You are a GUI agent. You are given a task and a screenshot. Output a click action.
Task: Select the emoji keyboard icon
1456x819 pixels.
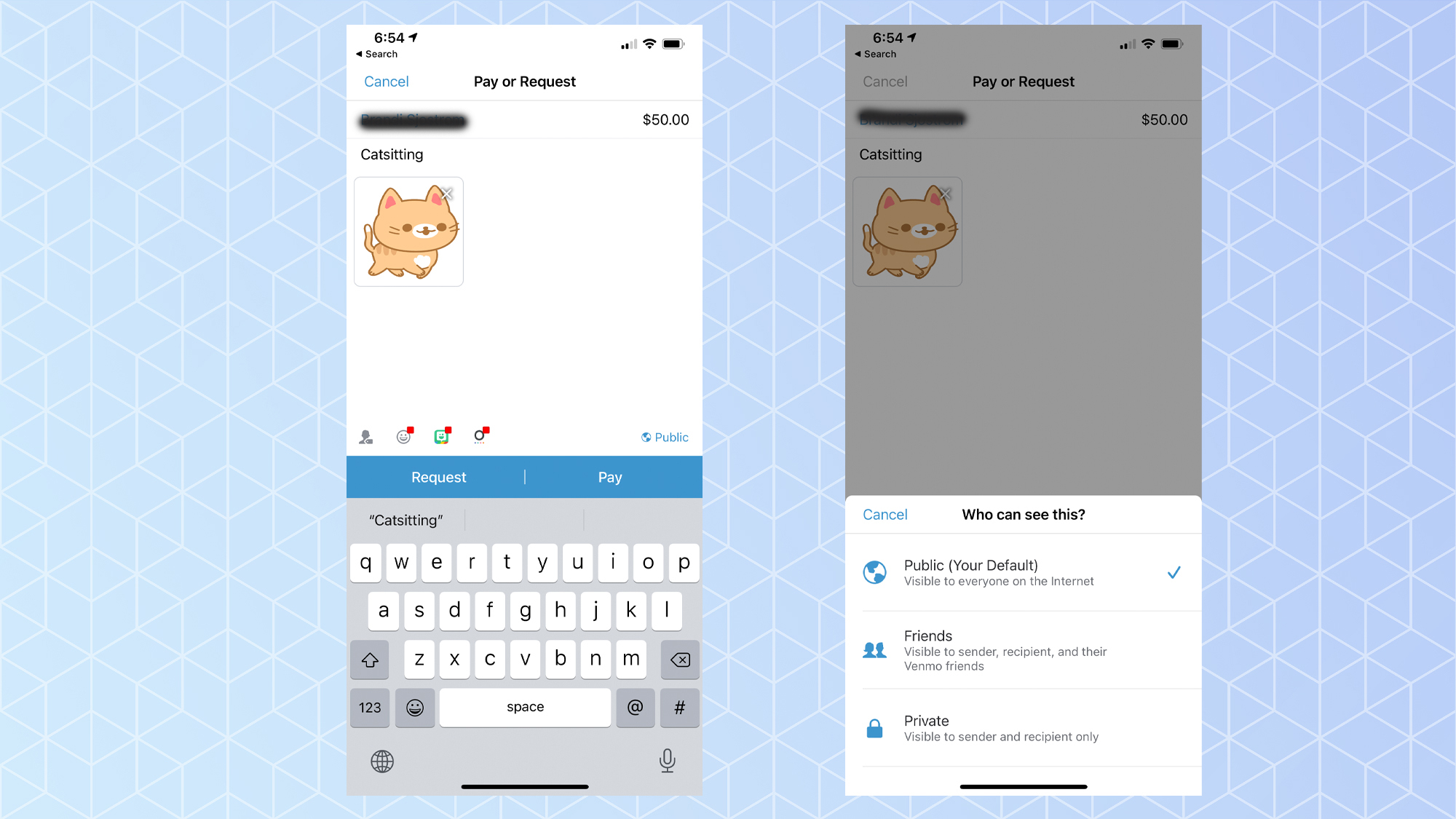click(x=414, y=707)
